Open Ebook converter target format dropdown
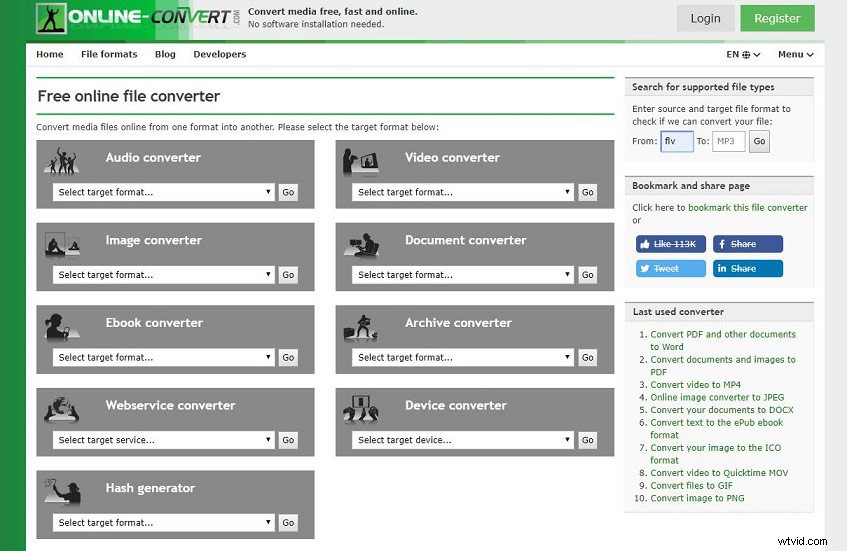The image size is (847, 551). [x=164, y=358]
